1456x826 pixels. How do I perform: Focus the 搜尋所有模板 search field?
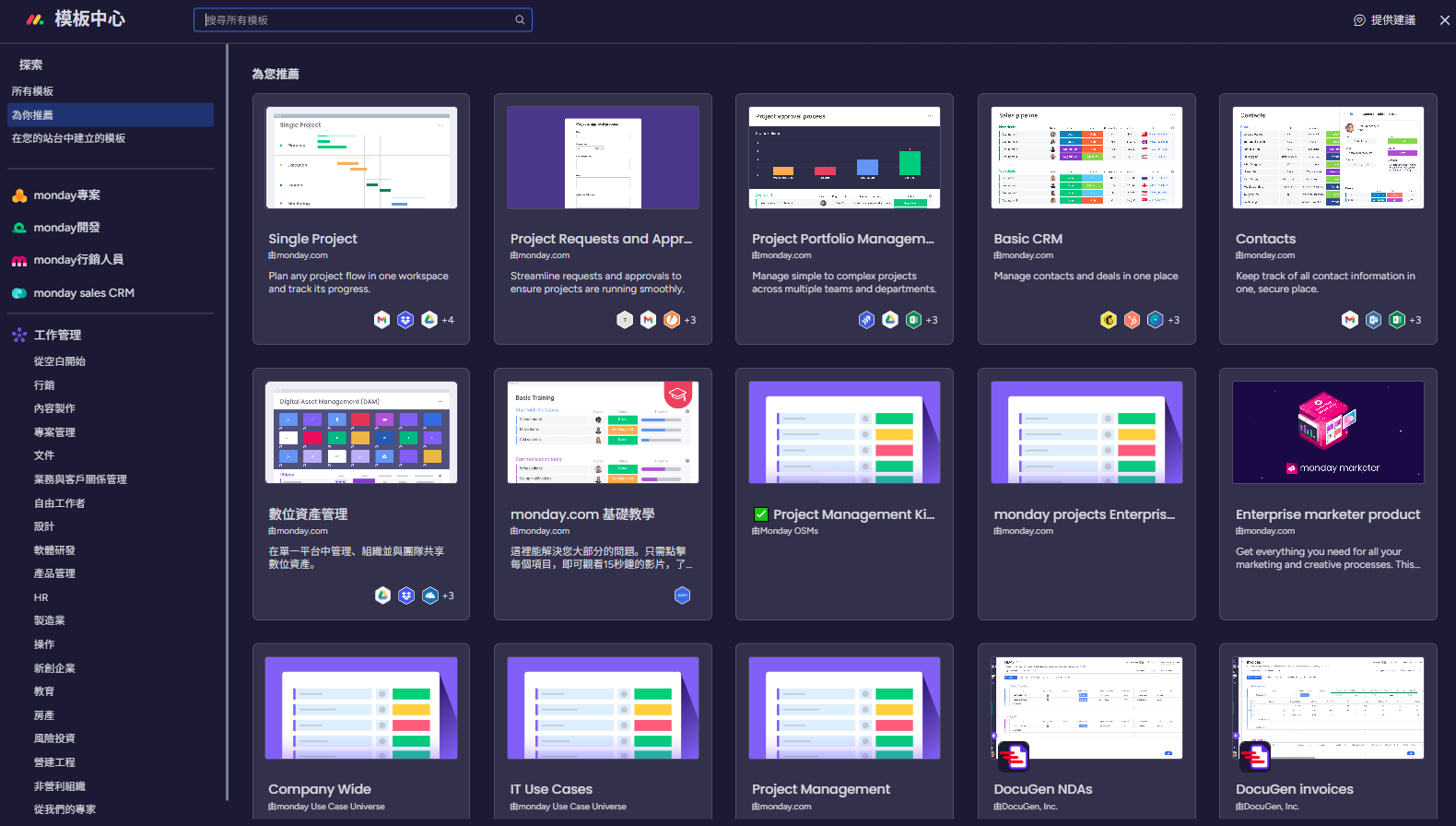click(x=363, y=19)
